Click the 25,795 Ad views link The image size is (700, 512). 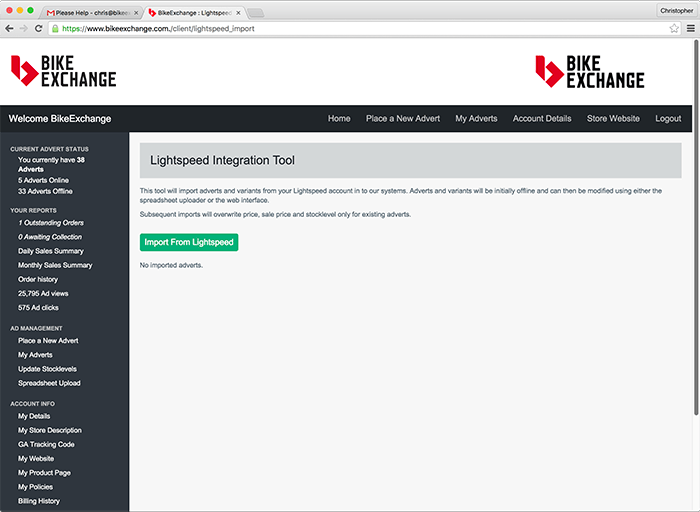pos(43,293)
